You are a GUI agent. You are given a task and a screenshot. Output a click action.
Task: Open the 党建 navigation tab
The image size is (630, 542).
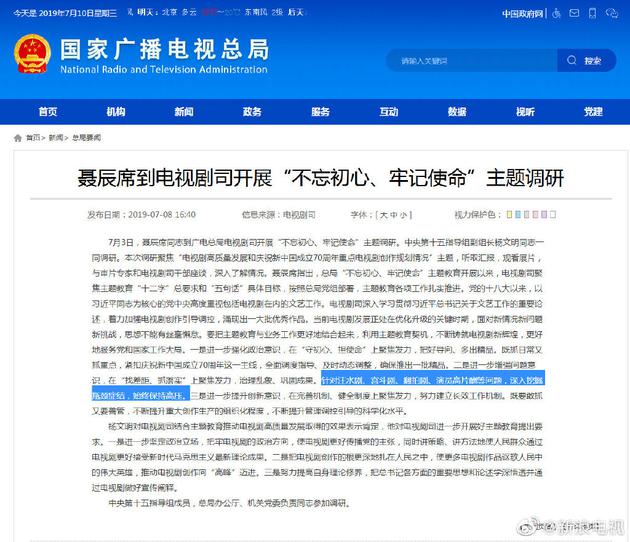tap(593, 112)
